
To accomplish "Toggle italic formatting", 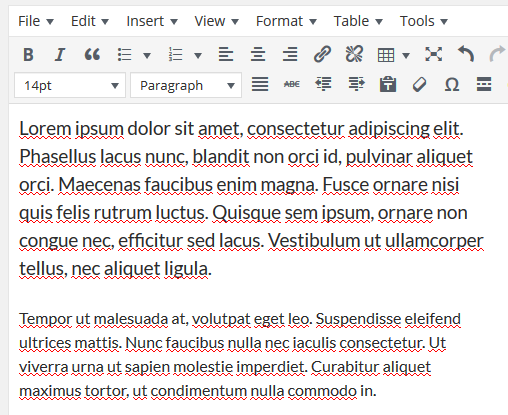I will 60,54.
